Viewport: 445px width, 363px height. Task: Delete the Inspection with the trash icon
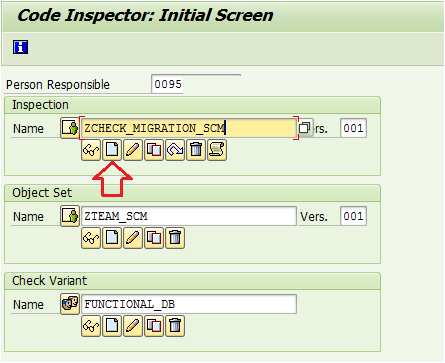click(196, 150)
